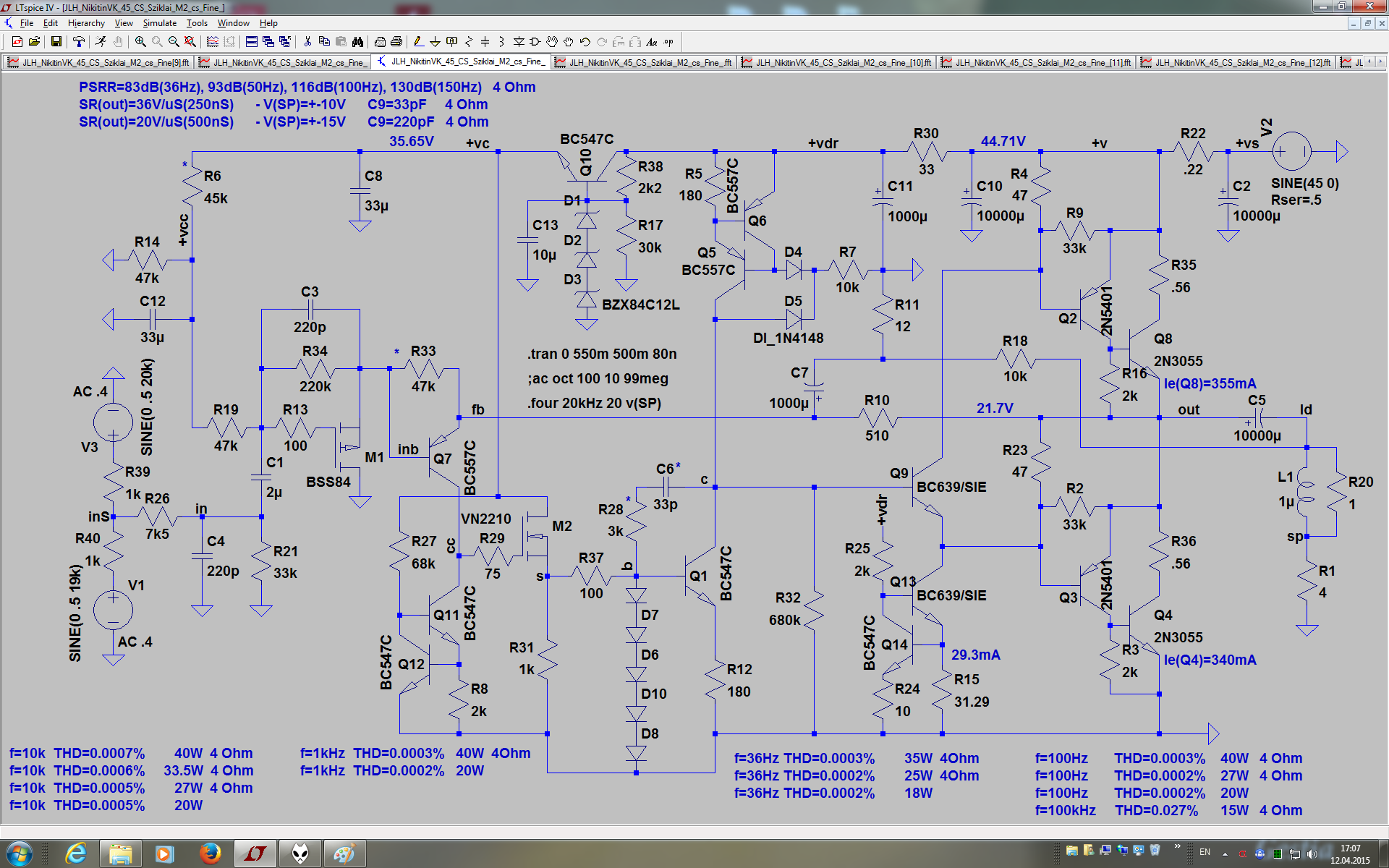Zoom in with the magnifier plus icon
Image resolution: width=1389 pixels, height=868 pixels.
140,42
